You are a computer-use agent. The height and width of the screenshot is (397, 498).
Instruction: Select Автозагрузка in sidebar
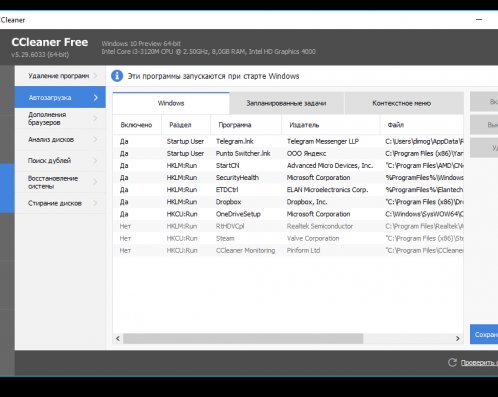(x=60, y=97)
